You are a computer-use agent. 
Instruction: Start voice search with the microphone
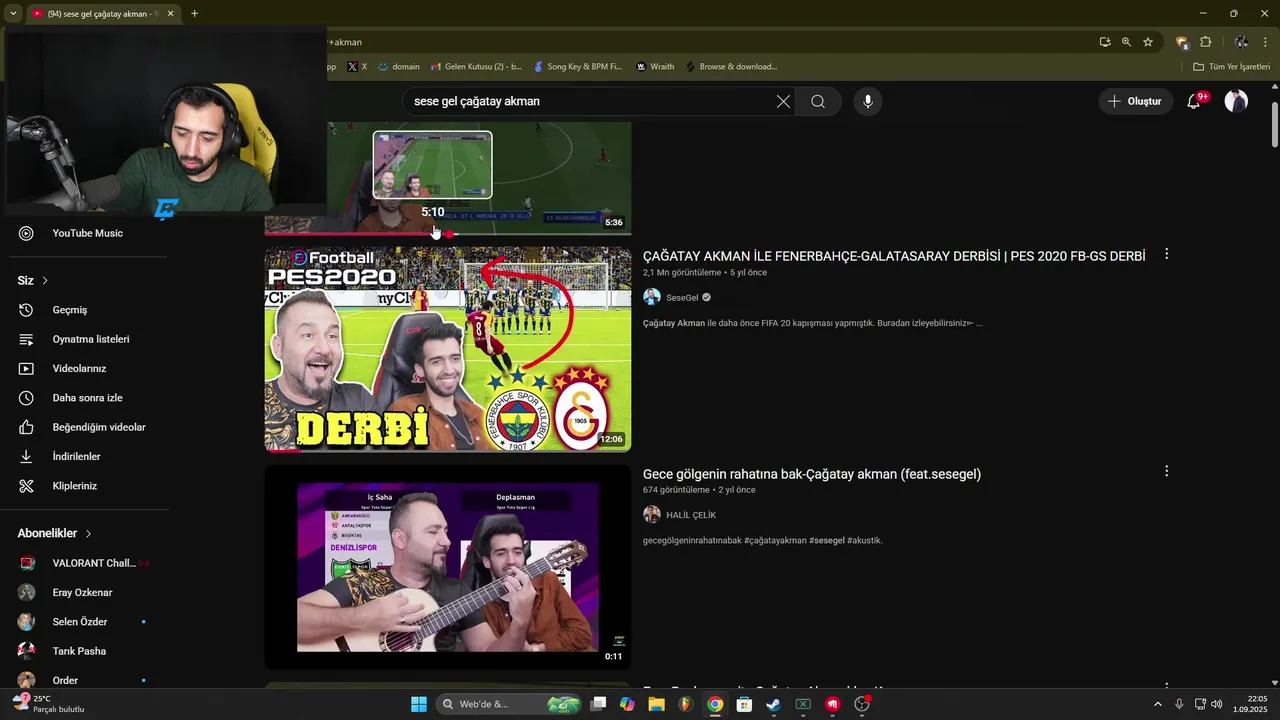pos(868,101)
